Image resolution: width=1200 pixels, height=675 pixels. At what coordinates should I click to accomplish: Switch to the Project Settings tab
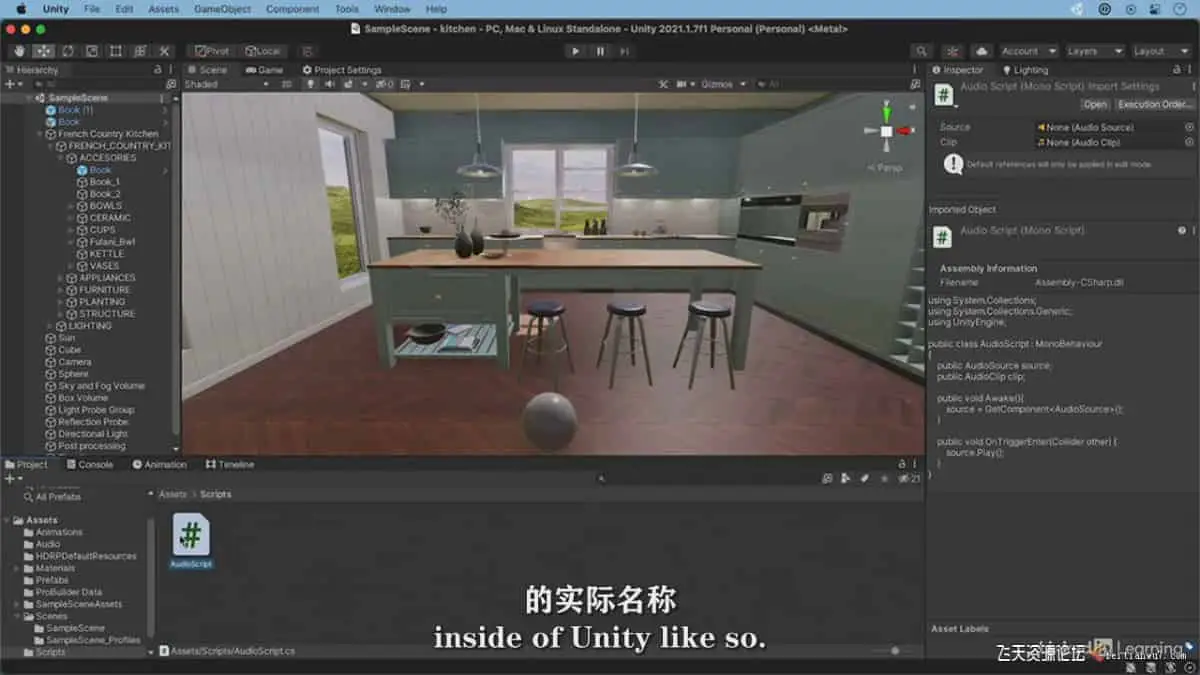[x=342, y=70]
